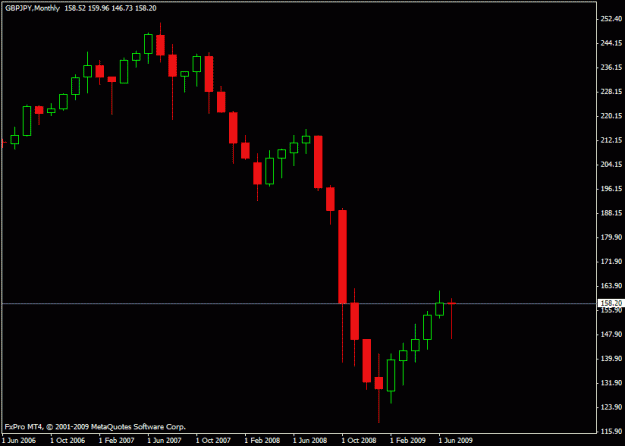Click the 123.90 price scale label
625x446 pixels.
[x=611, y=407]
